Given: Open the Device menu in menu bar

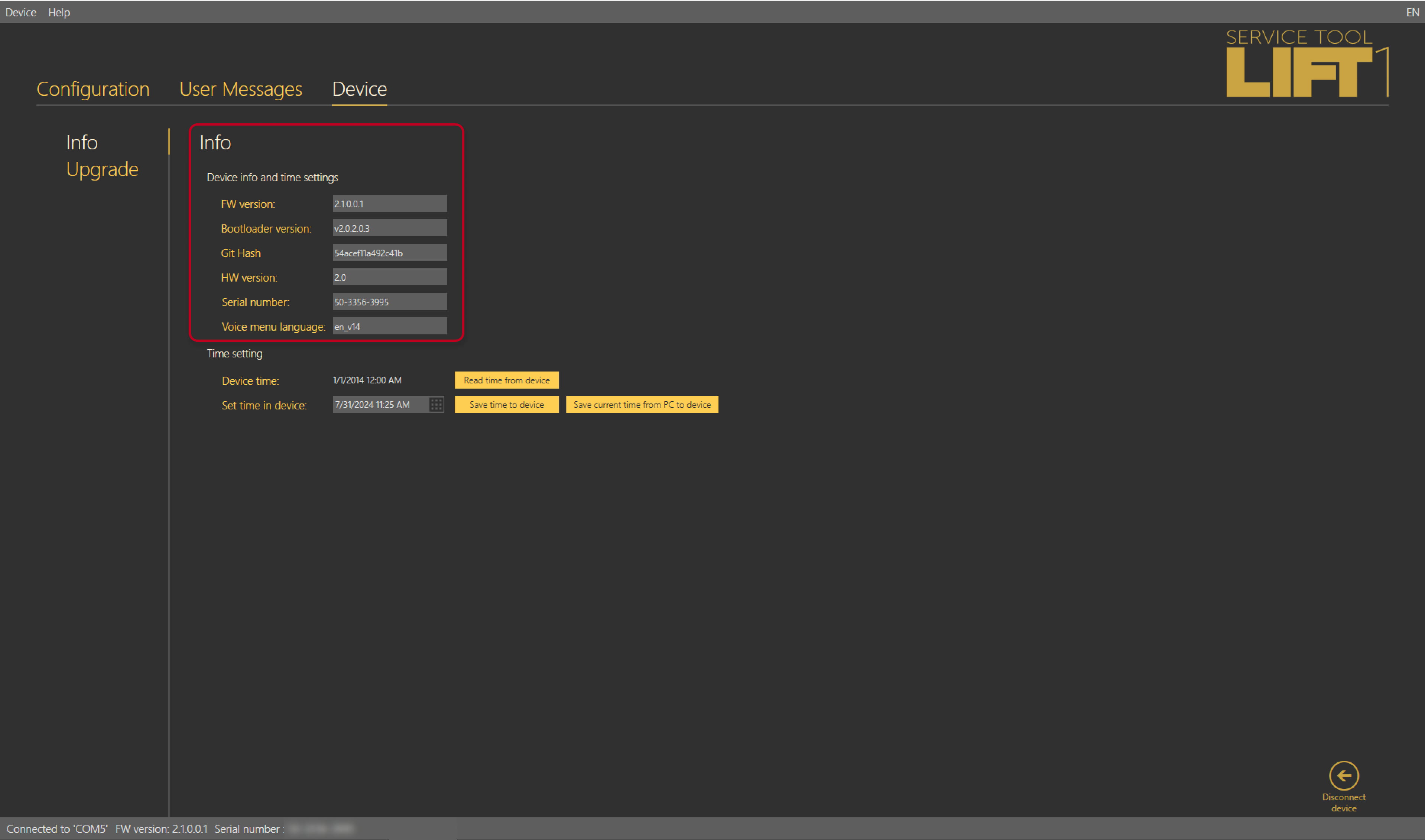Looking at the screenshot, I should 20,12.
